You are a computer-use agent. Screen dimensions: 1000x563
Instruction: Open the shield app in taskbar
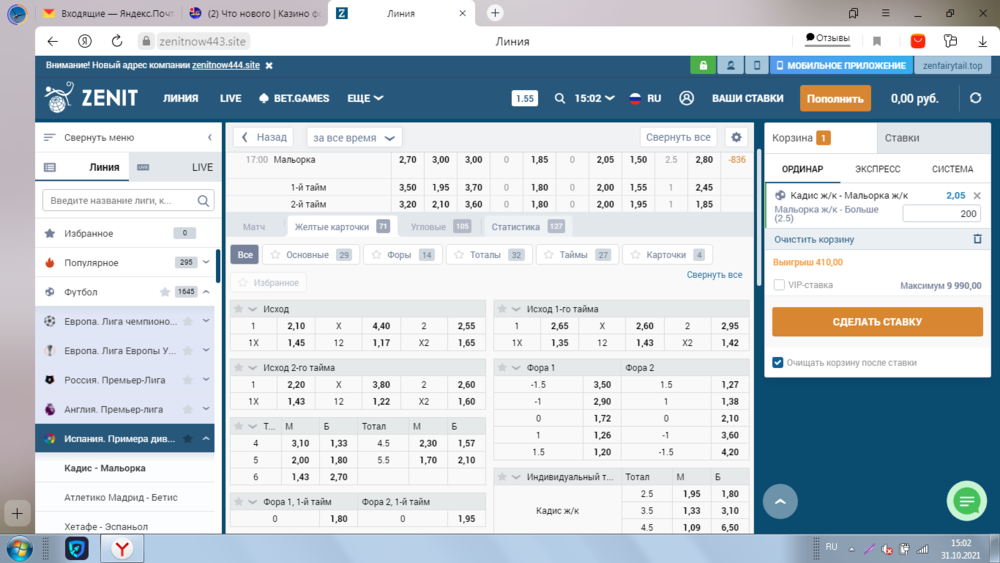point(77,548)
